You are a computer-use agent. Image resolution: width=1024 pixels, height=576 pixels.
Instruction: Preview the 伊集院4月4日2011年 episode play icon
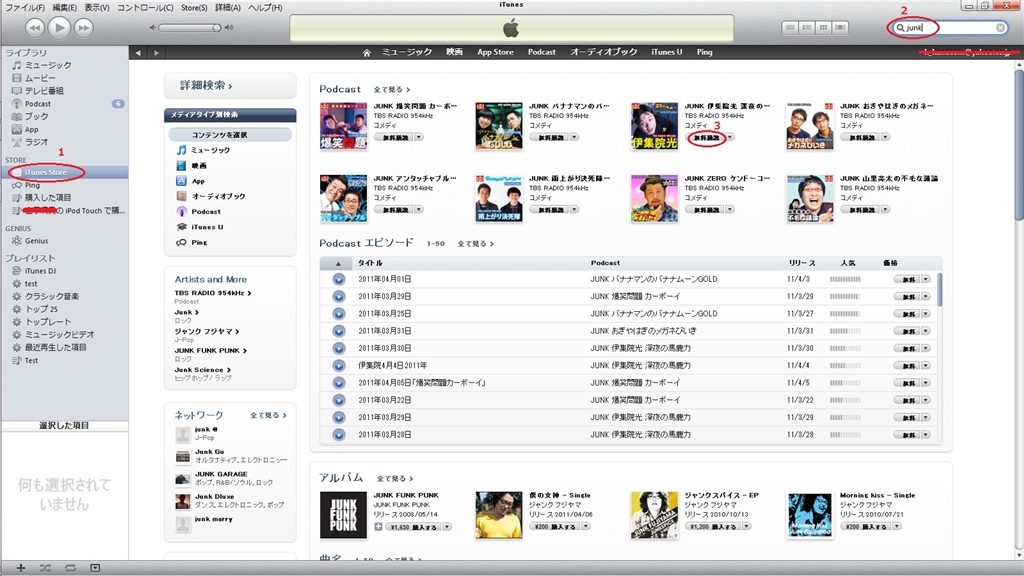[338, 366]
